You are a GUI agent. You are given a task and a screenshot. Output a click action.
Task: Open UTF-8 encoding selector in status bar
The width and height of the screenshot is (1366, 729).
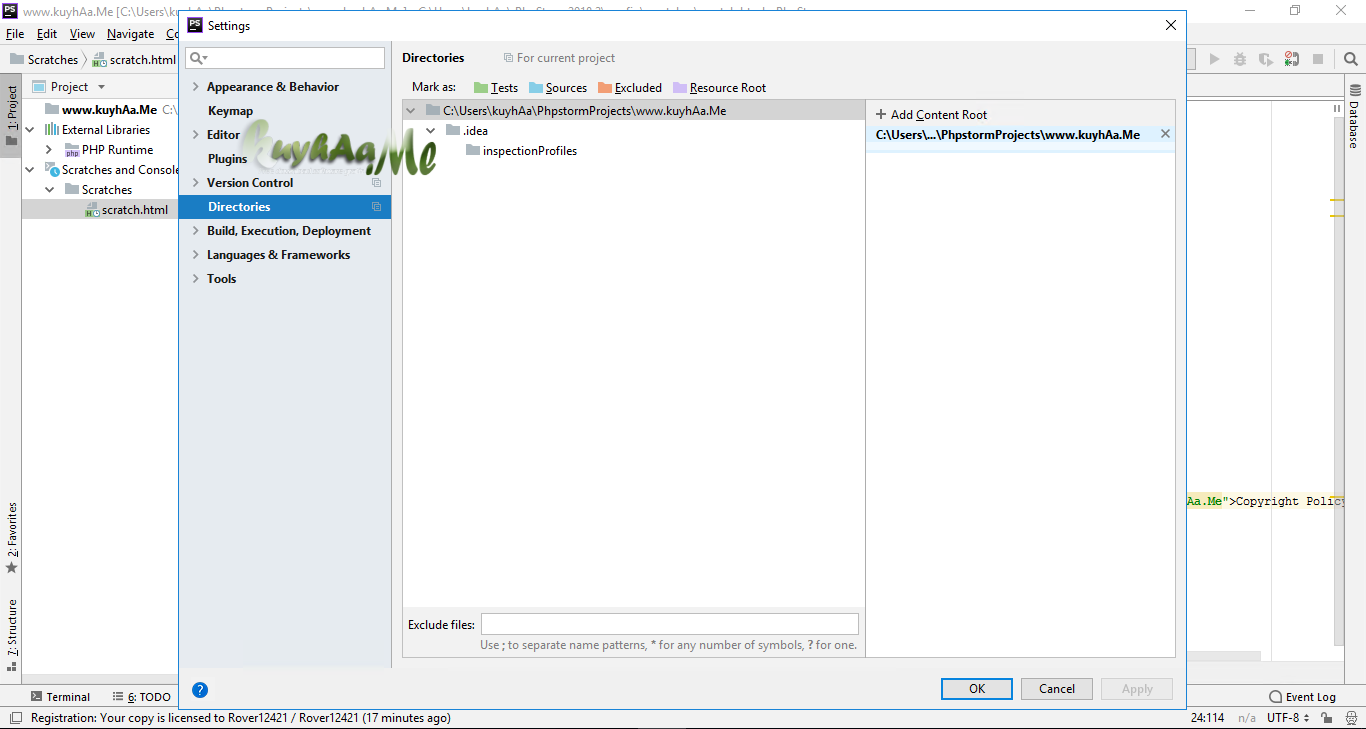tap(1287, 718)
